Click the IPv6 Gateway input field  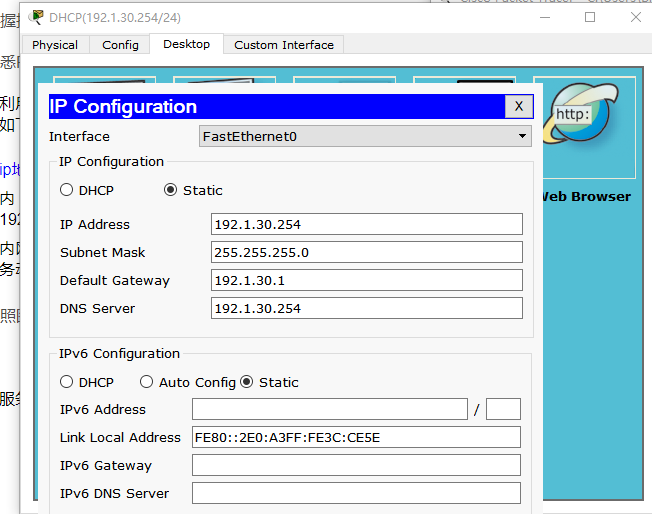tap(356, 465)
